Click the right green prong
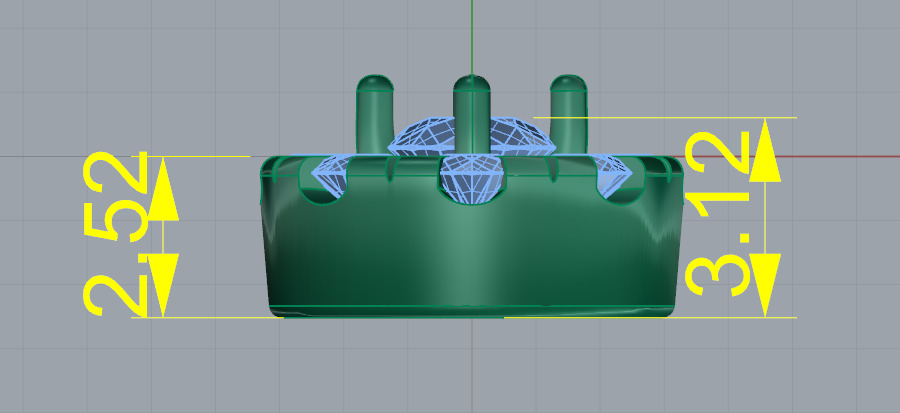Viewport: 900px width, 413px height. coord(568,115)
